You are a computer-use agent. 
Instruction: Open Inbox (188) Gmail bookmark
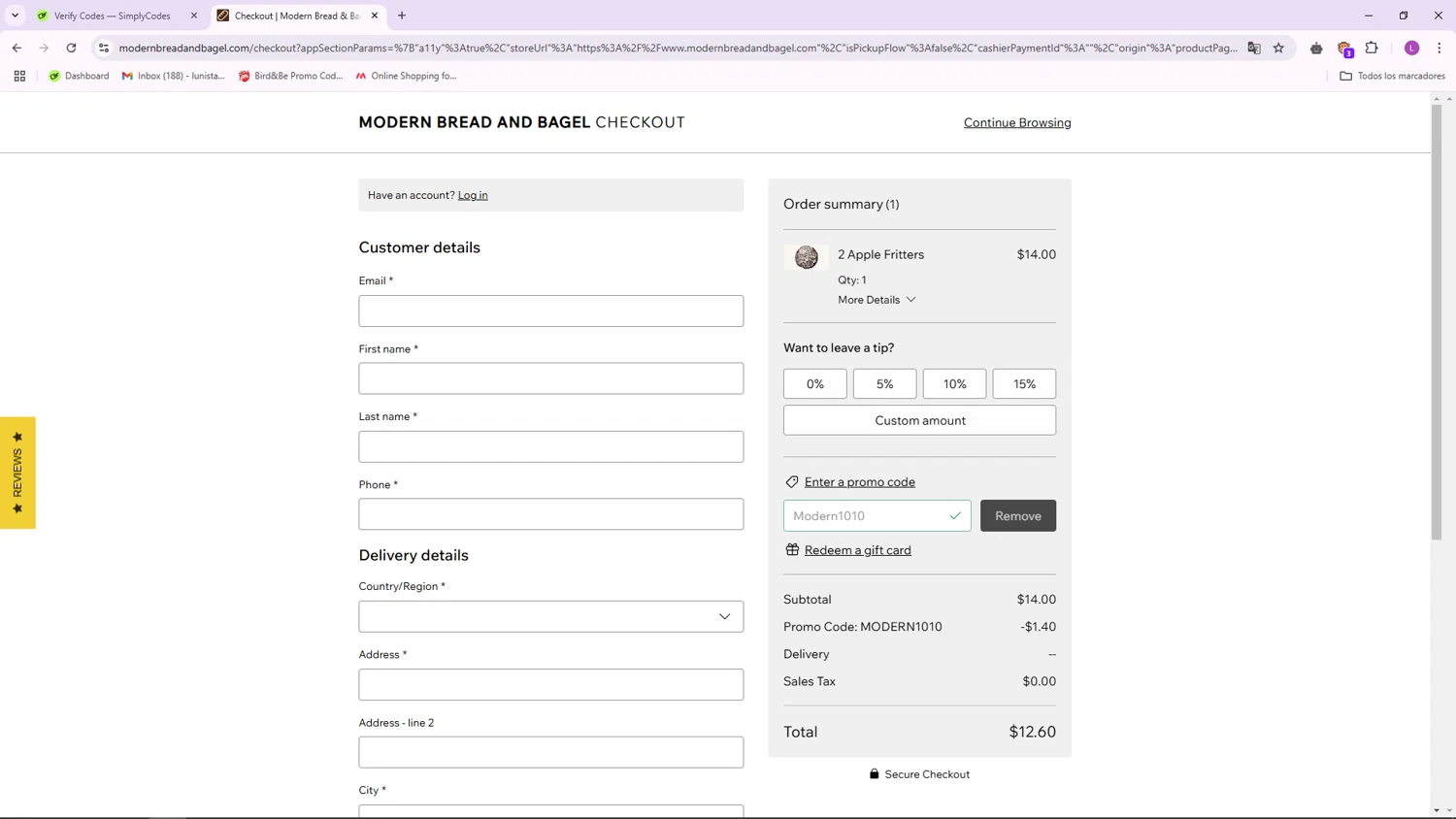point(173,76)
